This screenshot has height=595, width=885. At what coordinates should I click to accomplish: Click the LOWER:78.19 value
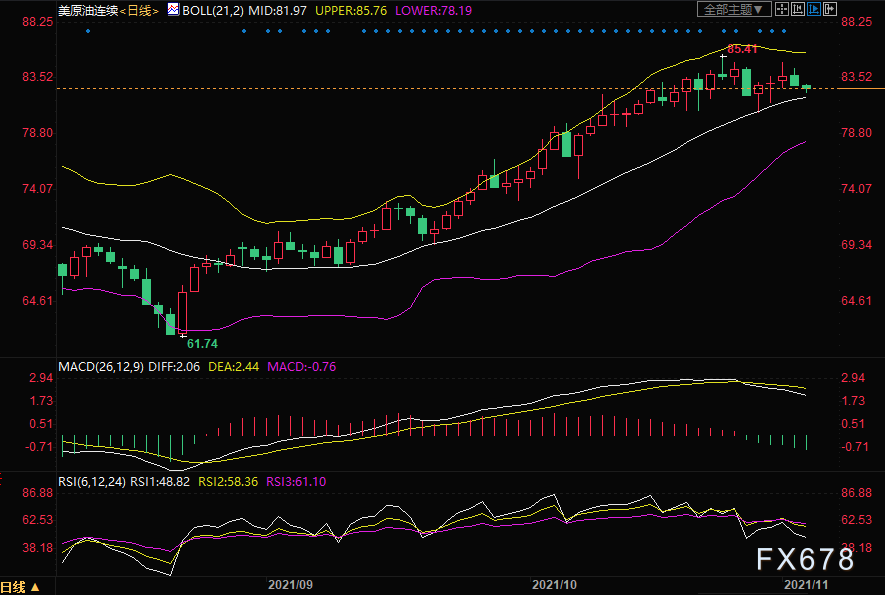pos(433,11)
